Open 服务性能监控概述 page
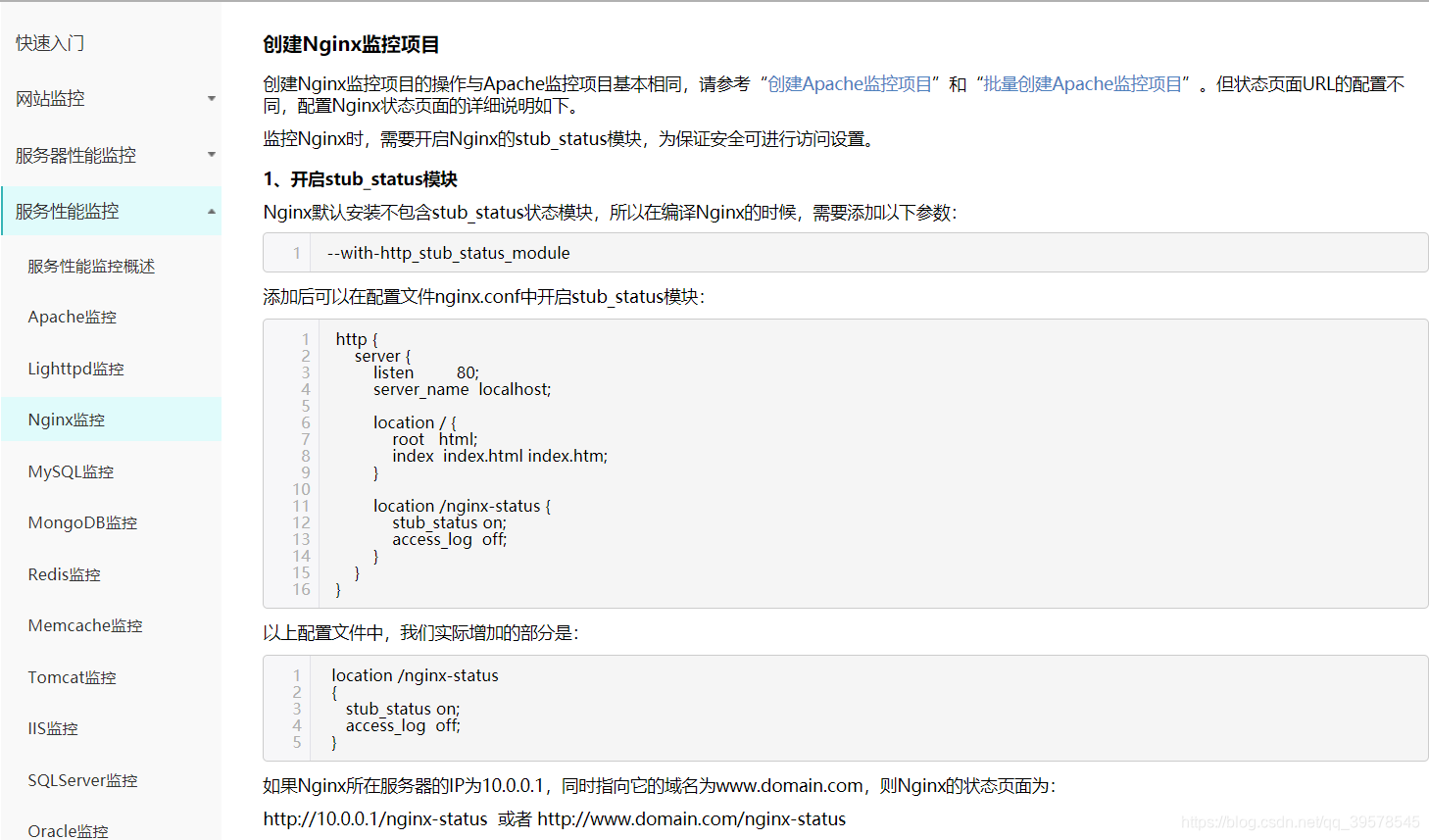1429x840 pixels. click(91, 267)
